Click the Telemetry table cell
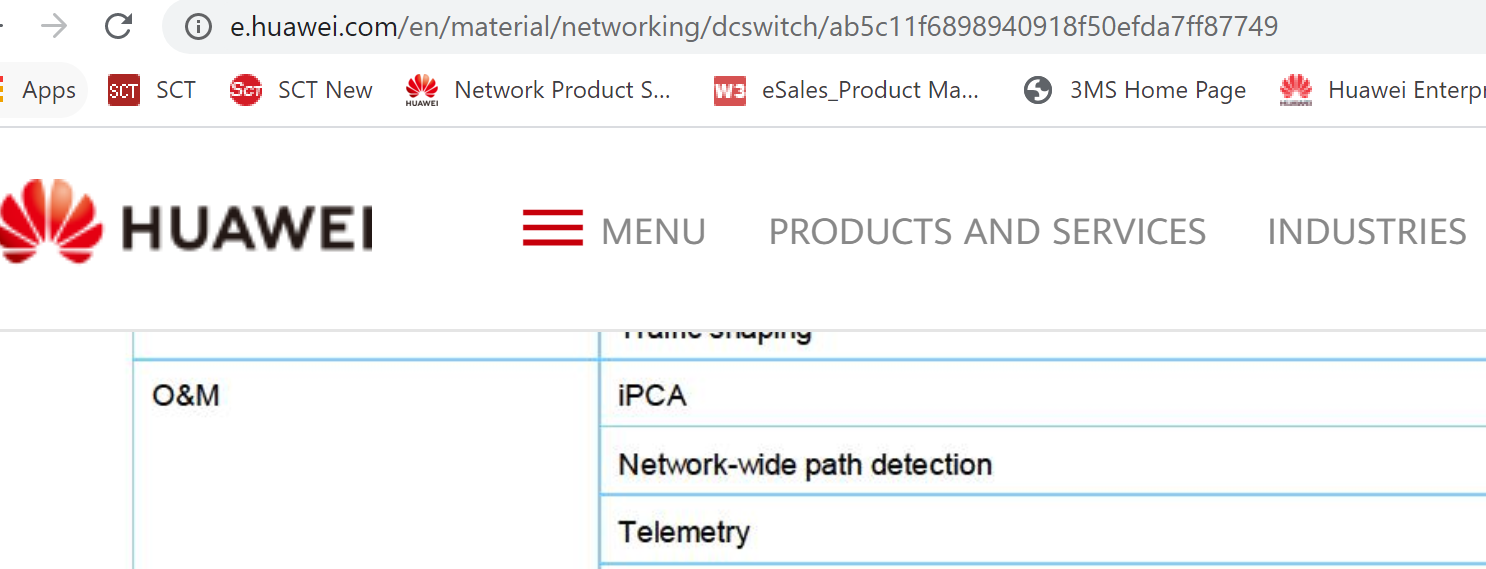The image size is (1486, 569). (1042, 529)
